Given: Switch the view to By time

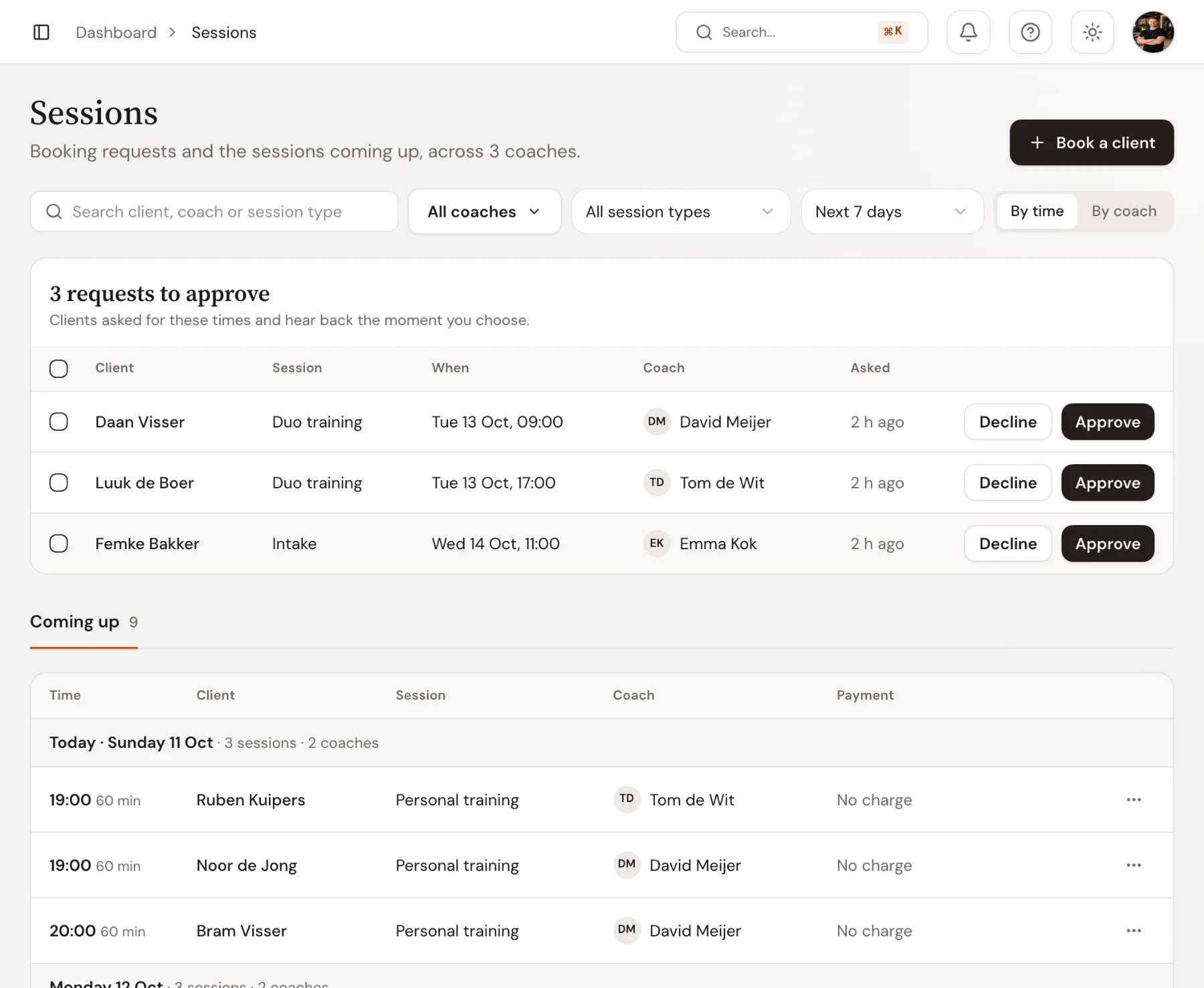Looking at the screenshot, I should [x=1037, y=211].
